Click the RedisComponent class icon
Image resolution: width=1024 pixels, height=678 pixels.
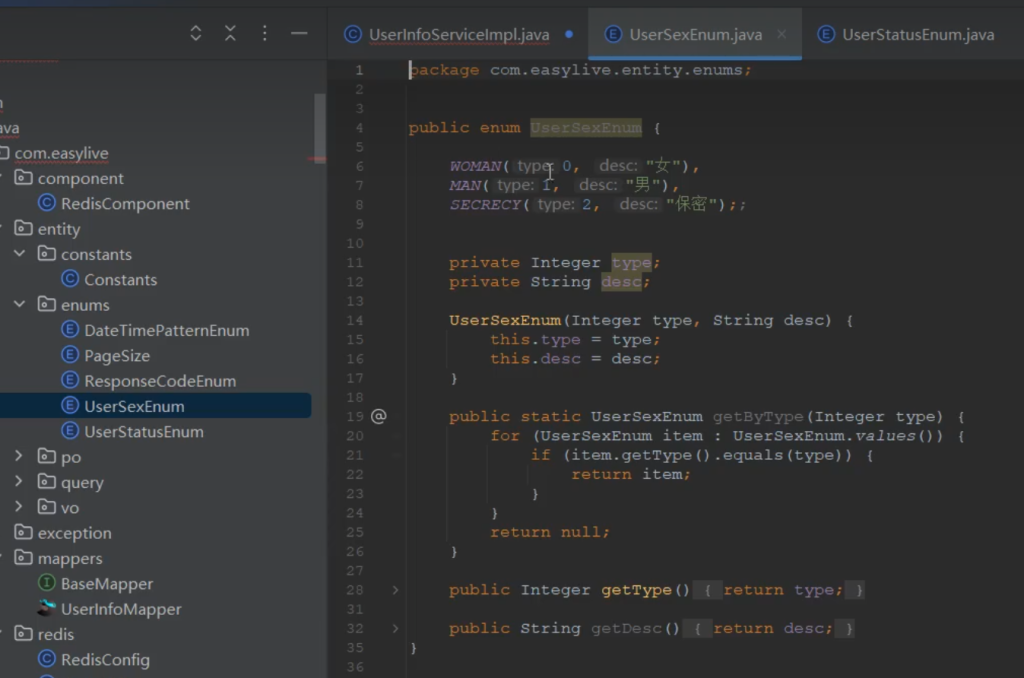tap(46, 204)
